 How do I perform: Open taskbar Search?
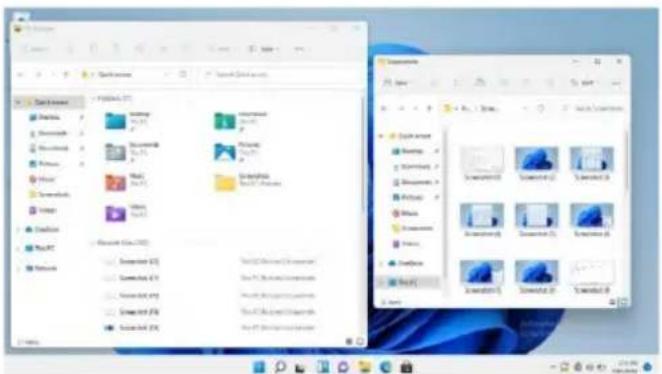point(280,366)
